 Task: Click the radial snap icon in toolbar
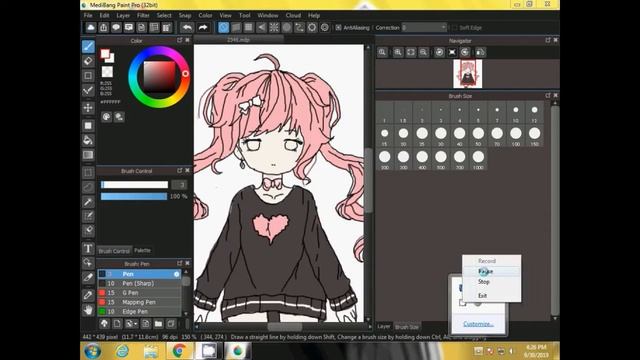tap(274, 28)
